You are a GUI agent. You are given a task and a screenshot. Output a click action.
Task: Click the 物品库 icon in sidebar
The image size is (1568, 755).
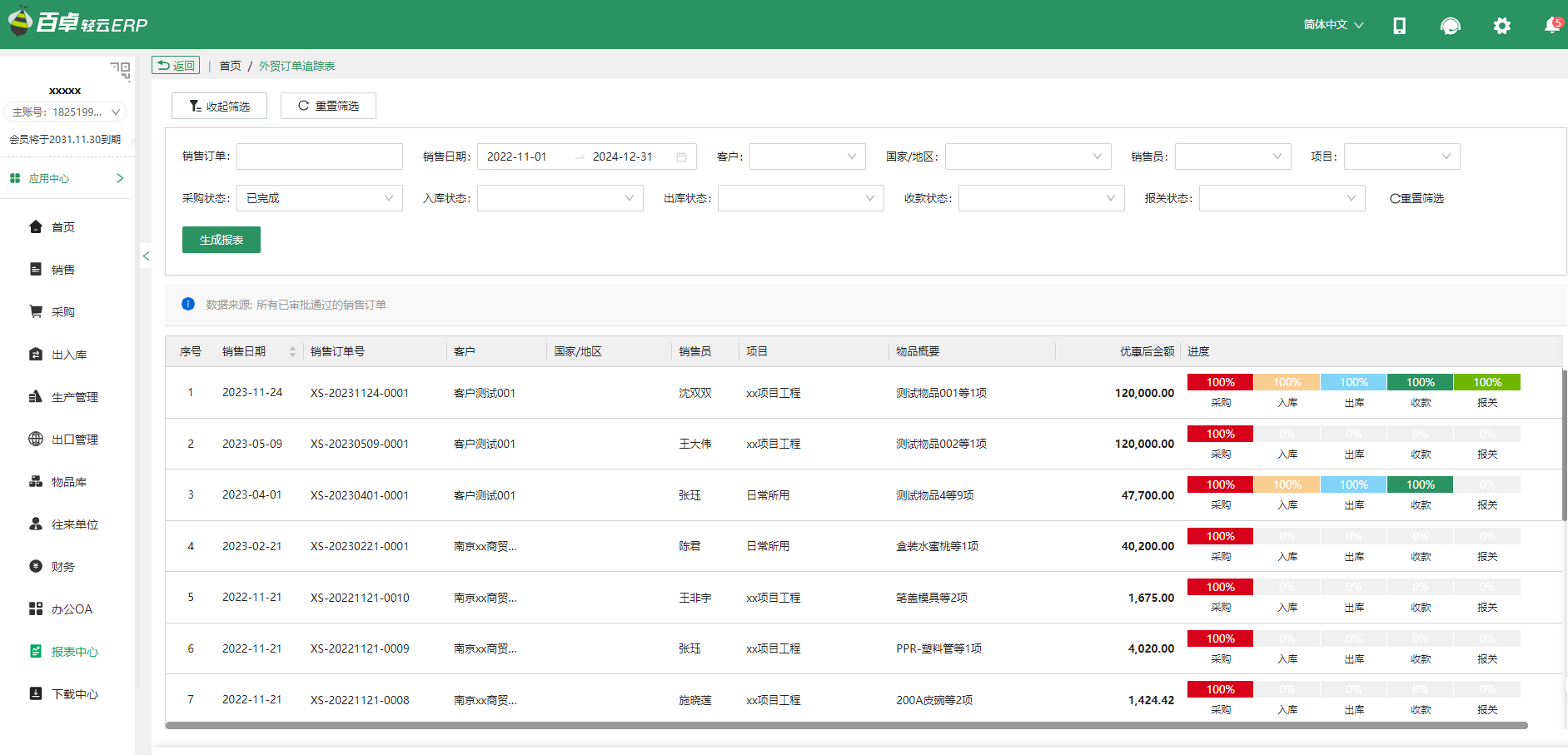pyautogui.click(x=36, y=481)
